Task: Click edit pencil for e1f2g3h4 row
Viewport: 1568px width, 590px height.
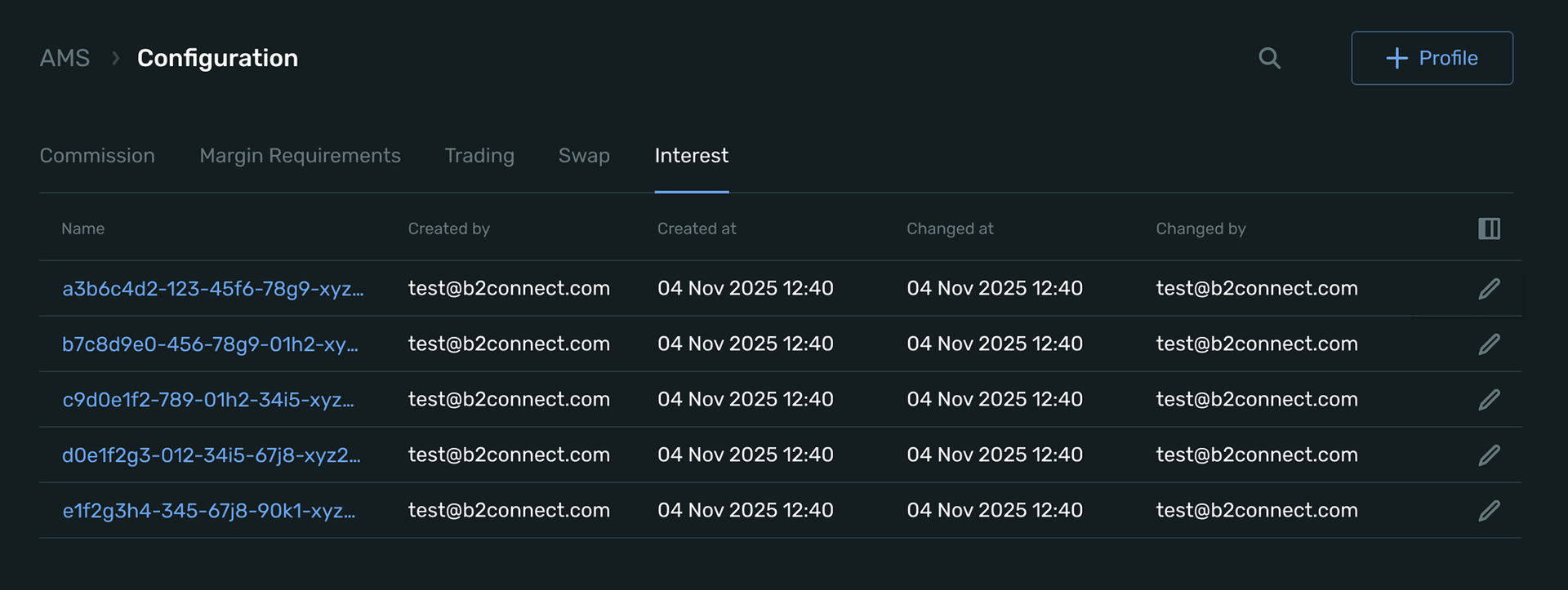Action: tap(1489, 511)
